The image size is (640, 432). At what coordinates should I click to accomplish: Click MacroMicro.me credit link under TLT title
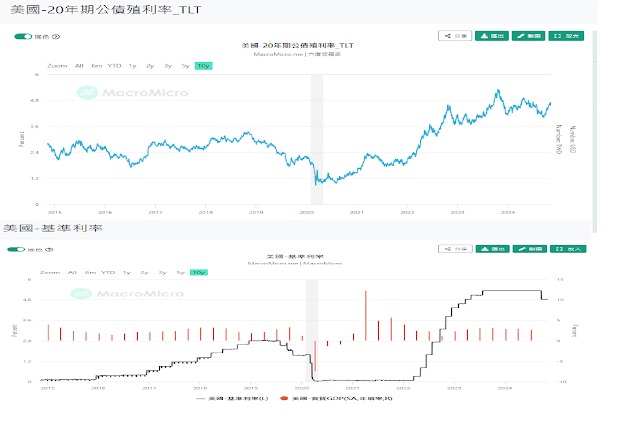pyautogui.click(x=270, y=54)
